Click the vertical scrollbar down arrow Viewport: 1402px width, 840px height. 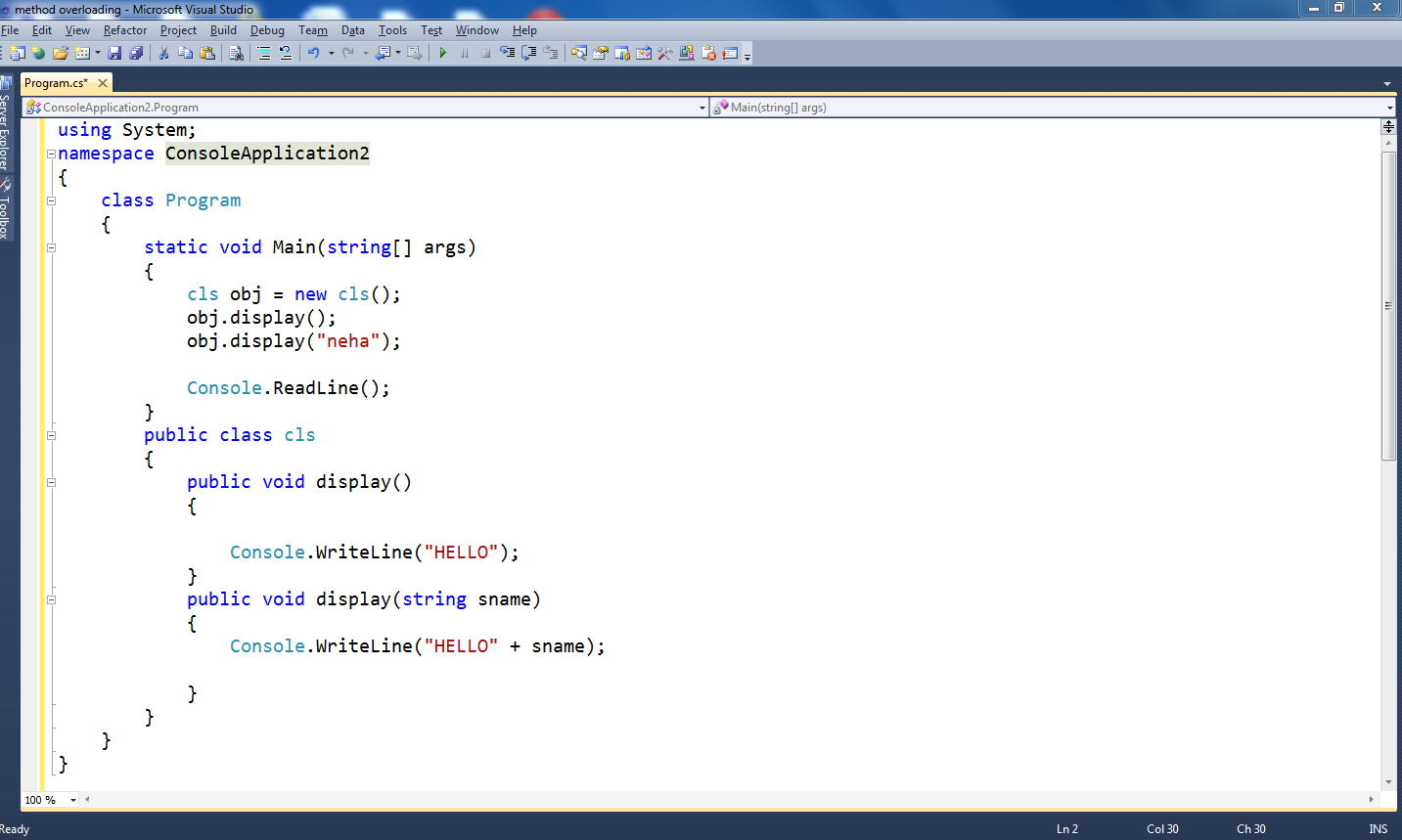[x=1389, y=782]
